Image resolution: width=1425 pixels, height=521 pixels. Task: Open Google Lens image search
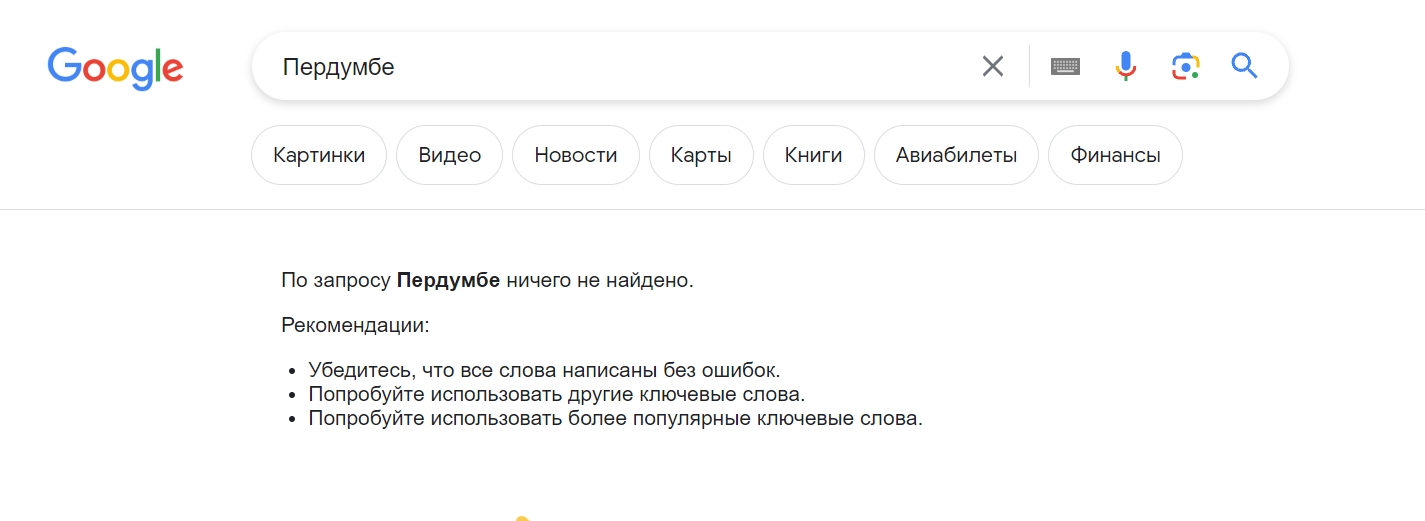click(1185, 67)
